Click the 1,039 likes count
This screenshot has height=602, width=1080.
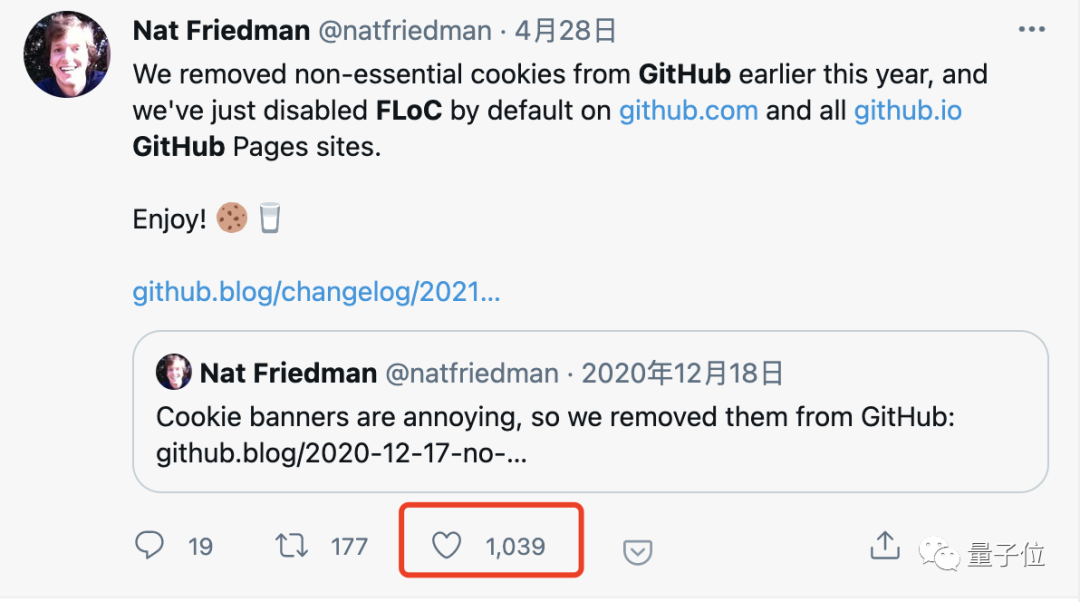coord(515,546)
